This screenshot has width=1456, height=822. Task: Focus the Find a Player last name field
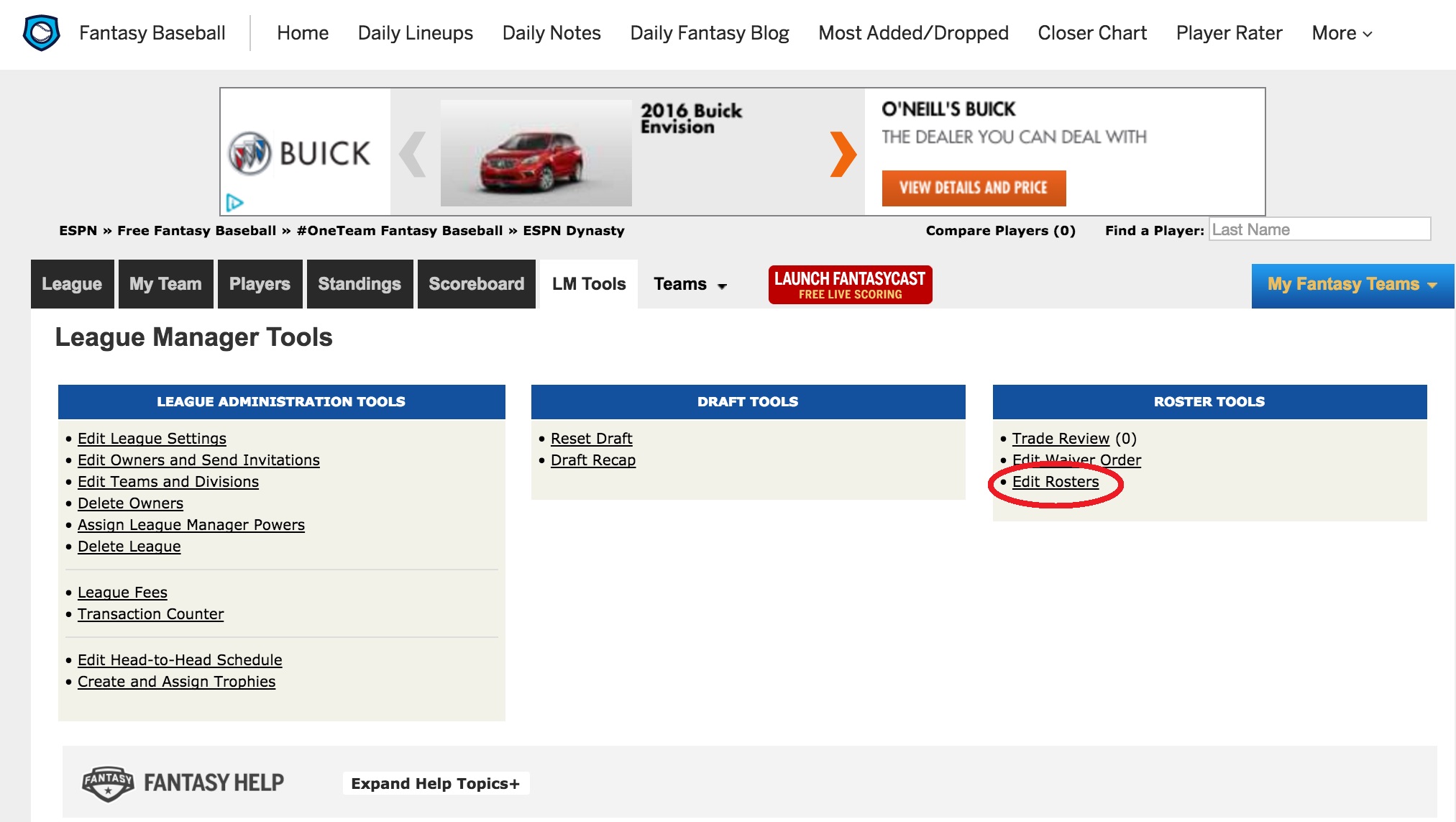tap(1319, 229)
